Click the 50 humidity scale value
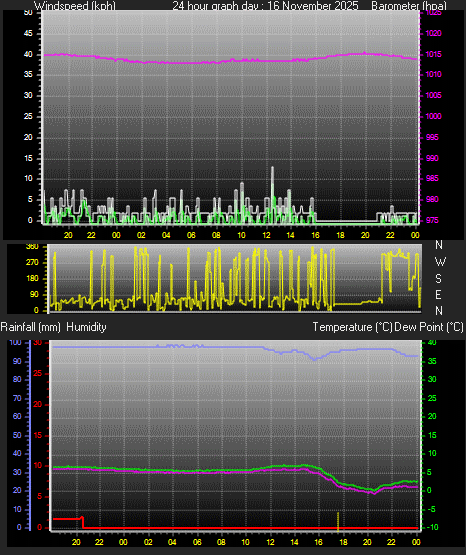Screen dimensions: 466x555 (17, 435)
